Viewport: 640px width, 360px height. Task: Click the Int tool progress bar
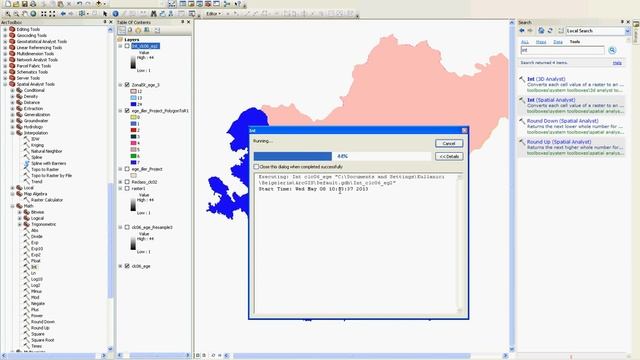(342, 156)
